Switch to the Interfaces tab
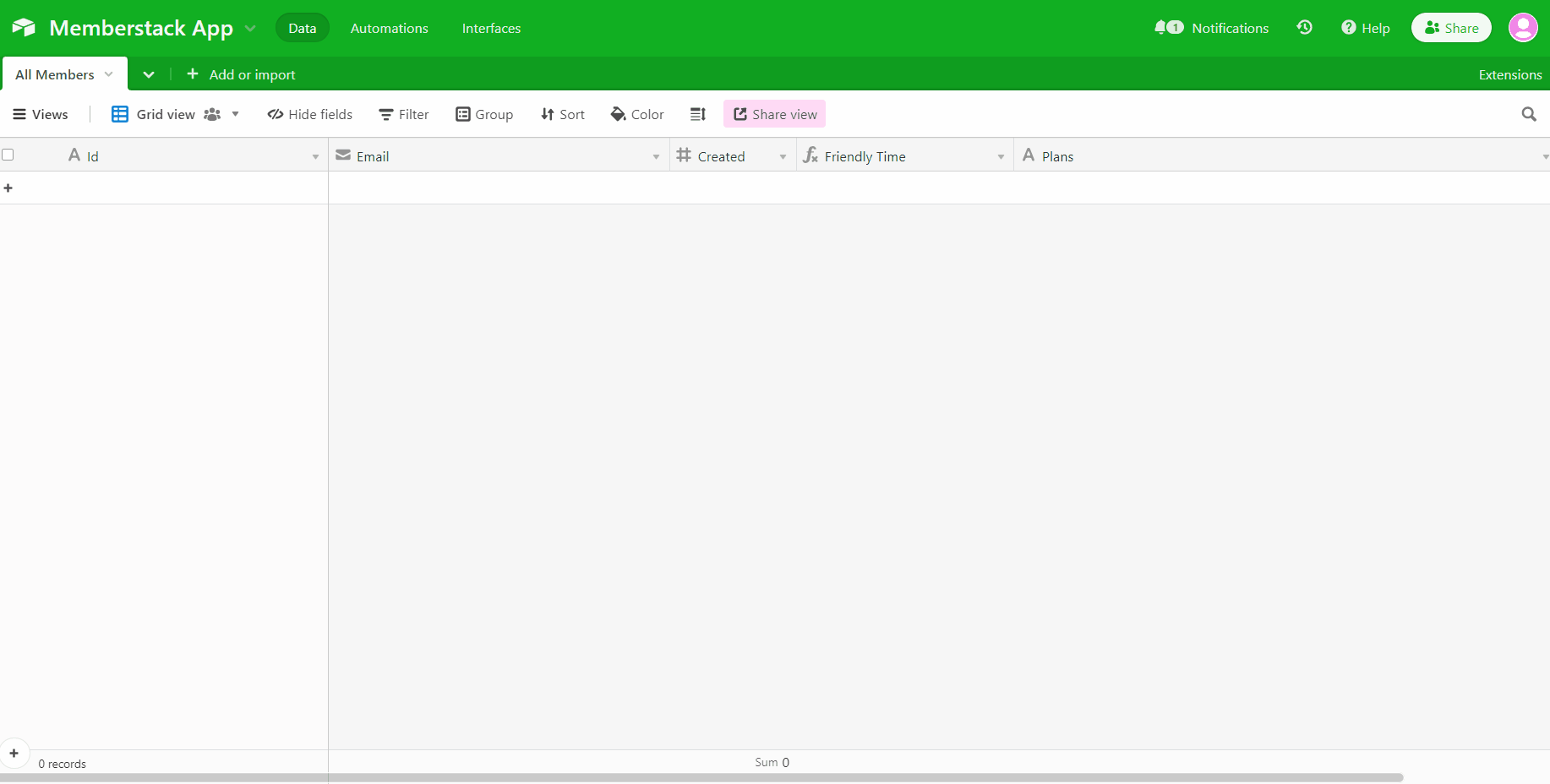Screen dimensions: 1550x784 491,28
